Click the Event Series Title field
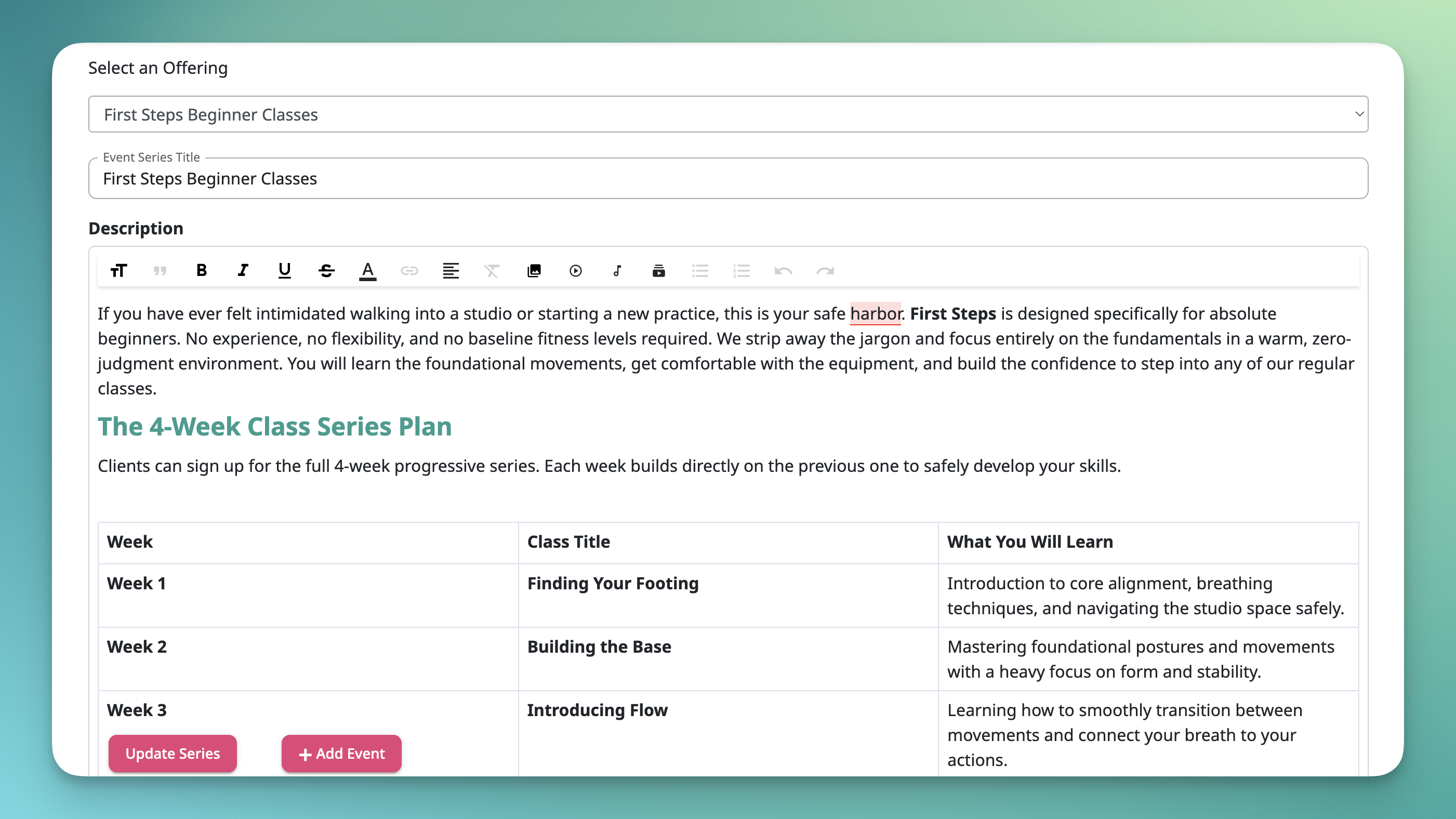Screen dimensions: 1456x819 click(728, 179)
